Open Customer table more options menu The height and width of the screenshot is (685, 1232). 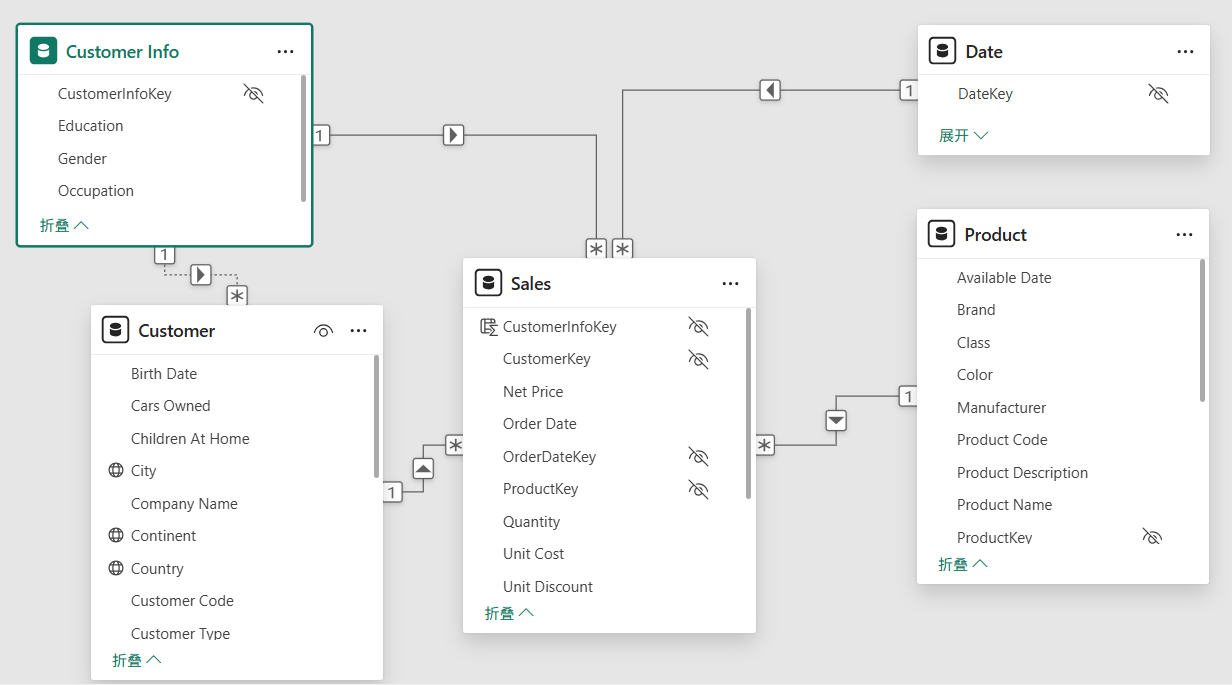[358, 330]
